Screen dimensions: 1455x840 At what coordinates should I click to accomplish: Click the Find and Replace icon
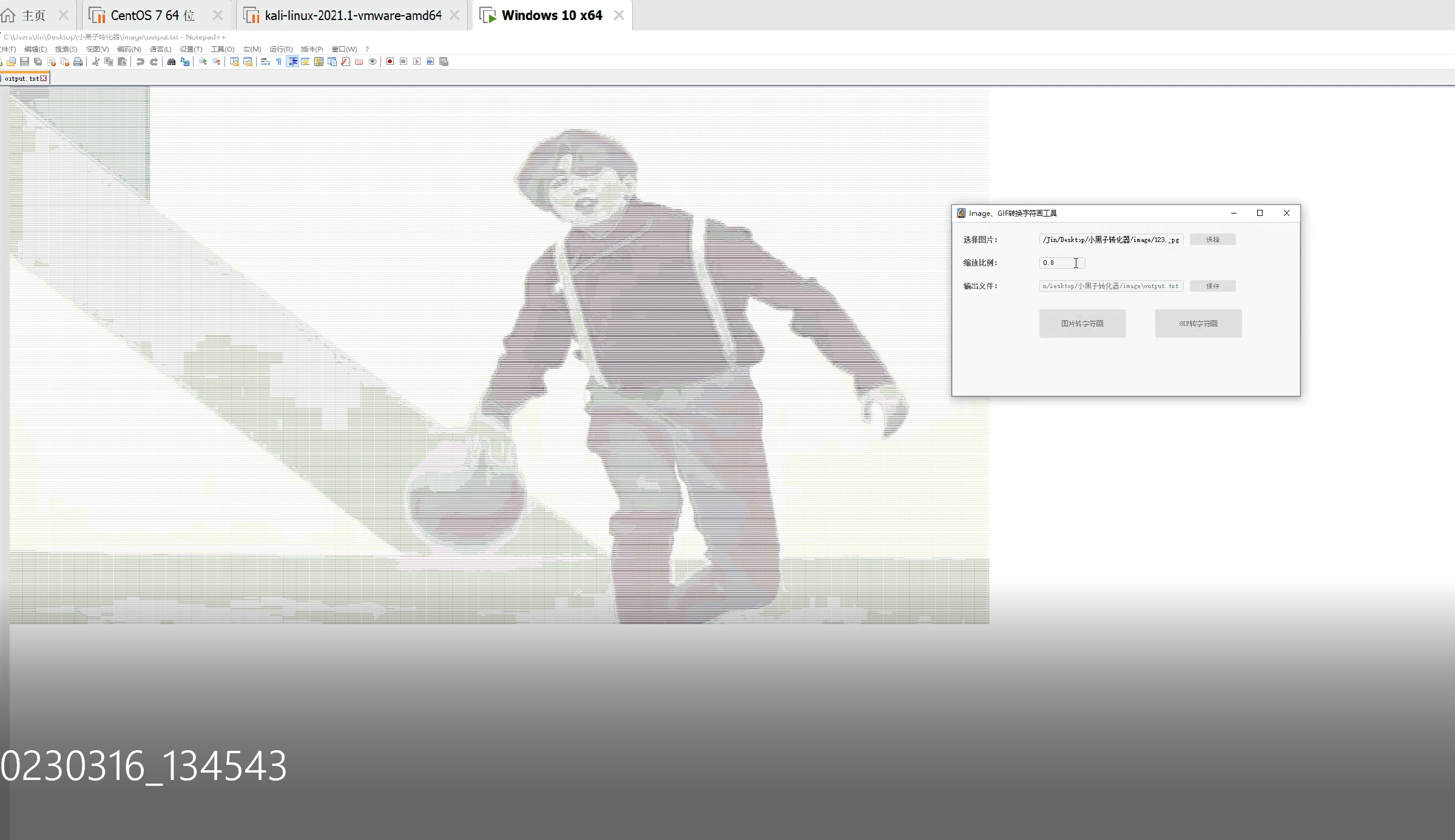click(x=185, y=62)
